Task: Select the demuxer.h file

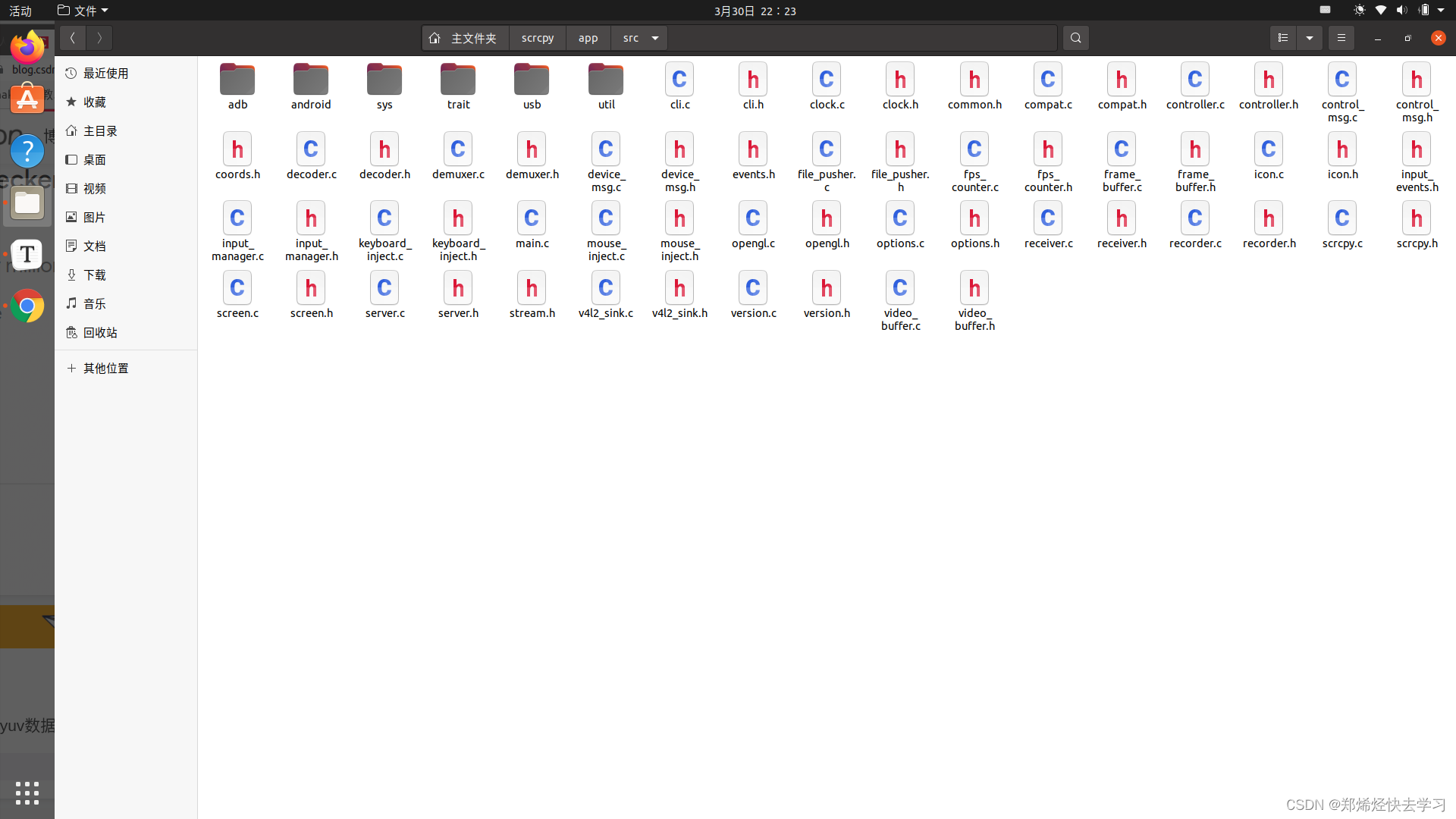Action: point(532,156)
